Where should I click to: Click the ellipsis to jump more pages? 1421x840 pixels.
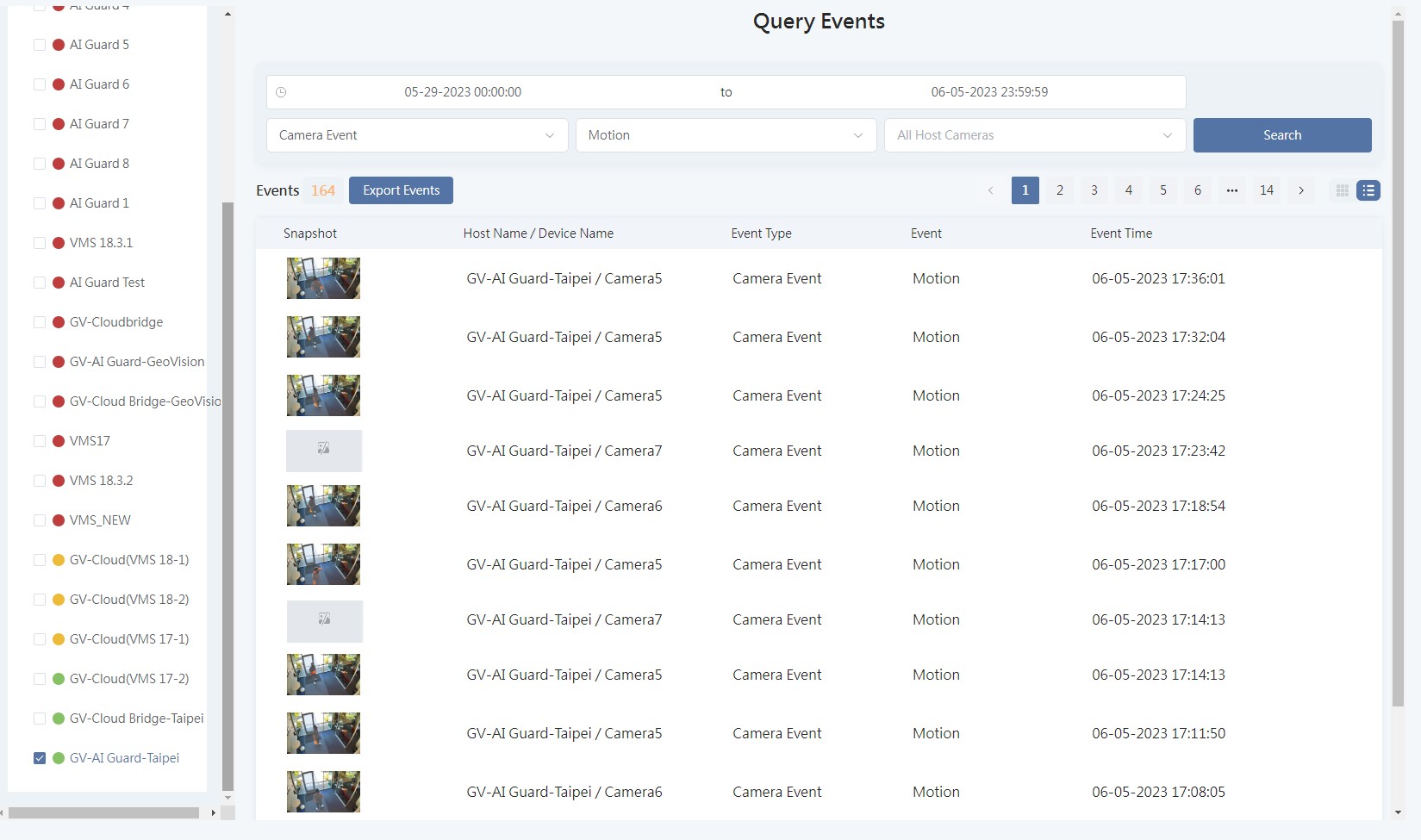tap(1232, 190)
